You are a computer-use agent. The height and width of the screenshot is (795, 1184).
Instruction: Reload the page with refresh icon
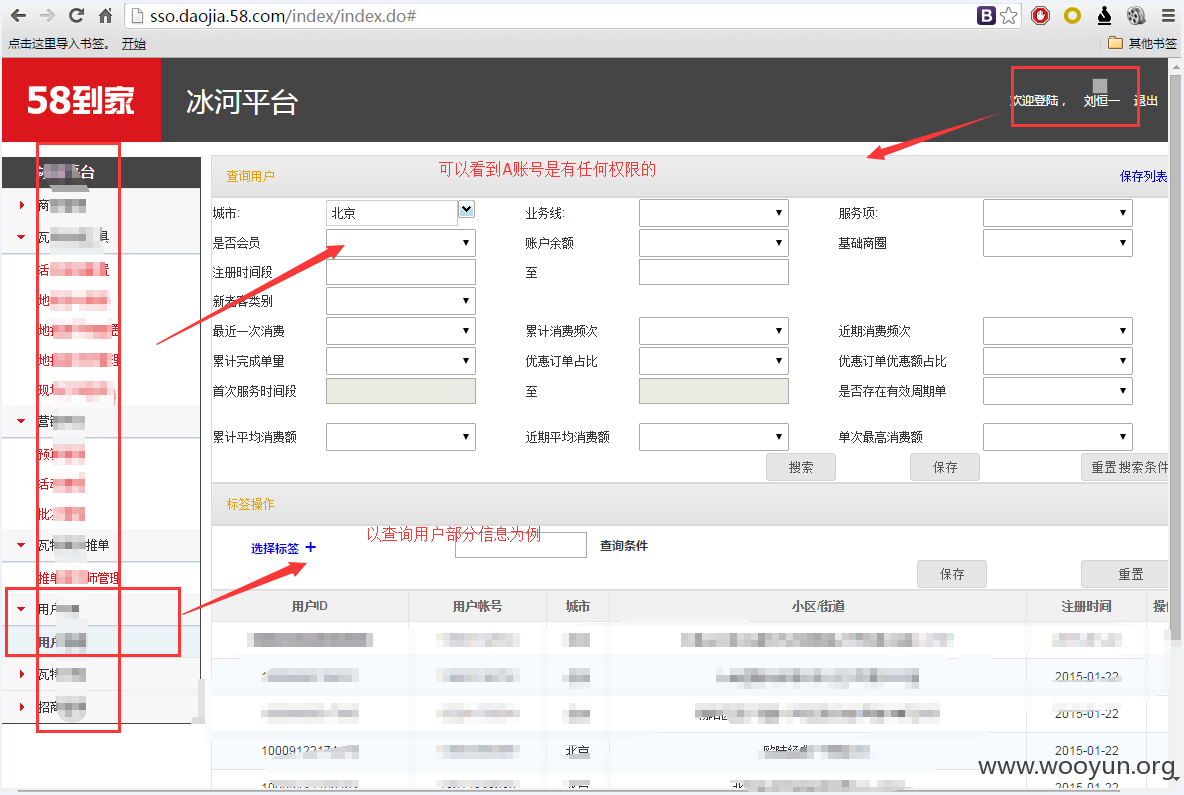click(x=76, y=15)
